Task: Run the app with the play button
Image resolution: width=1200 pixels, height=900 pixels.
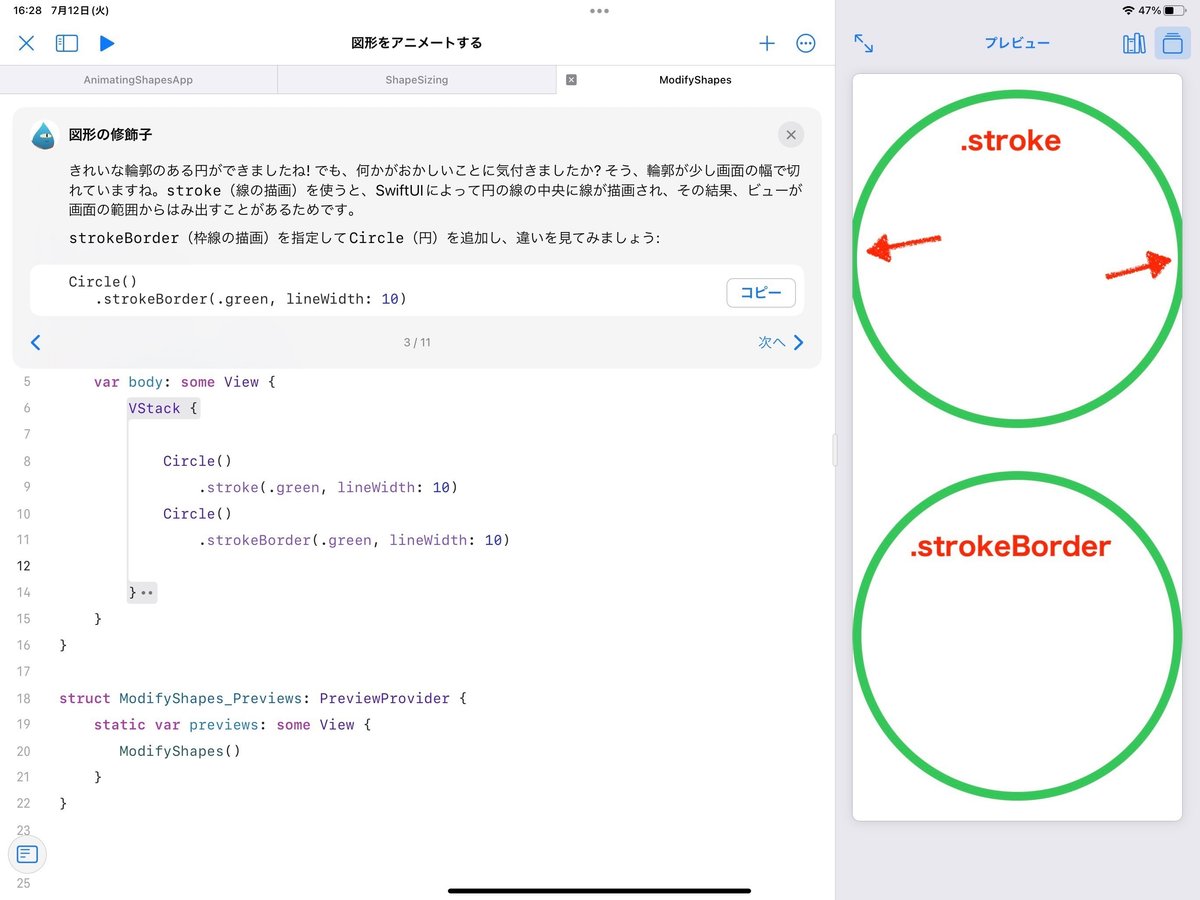Action: pos(107,43)
